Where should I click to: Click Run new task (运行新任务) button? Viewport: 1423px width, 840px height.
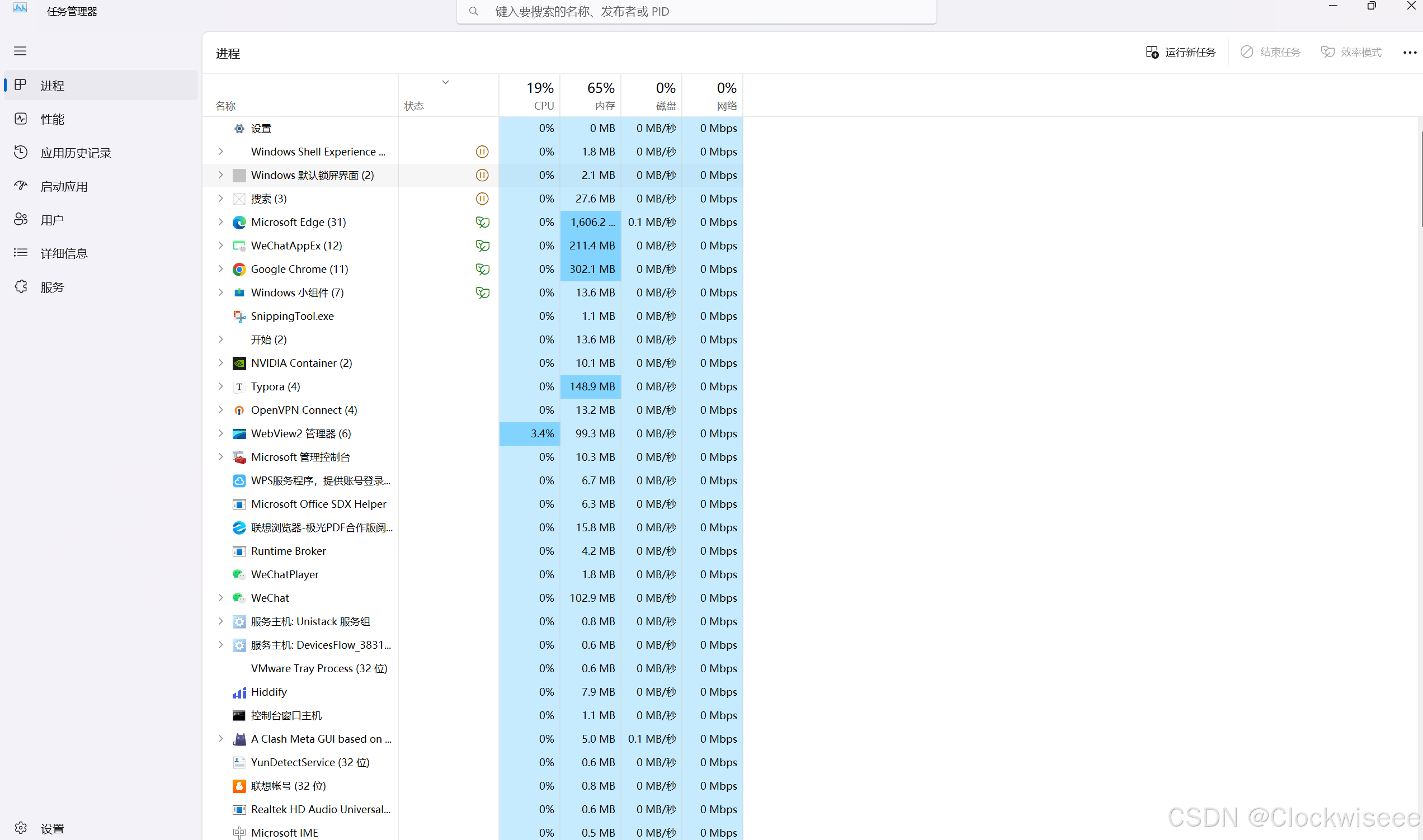click(1181, 52)
